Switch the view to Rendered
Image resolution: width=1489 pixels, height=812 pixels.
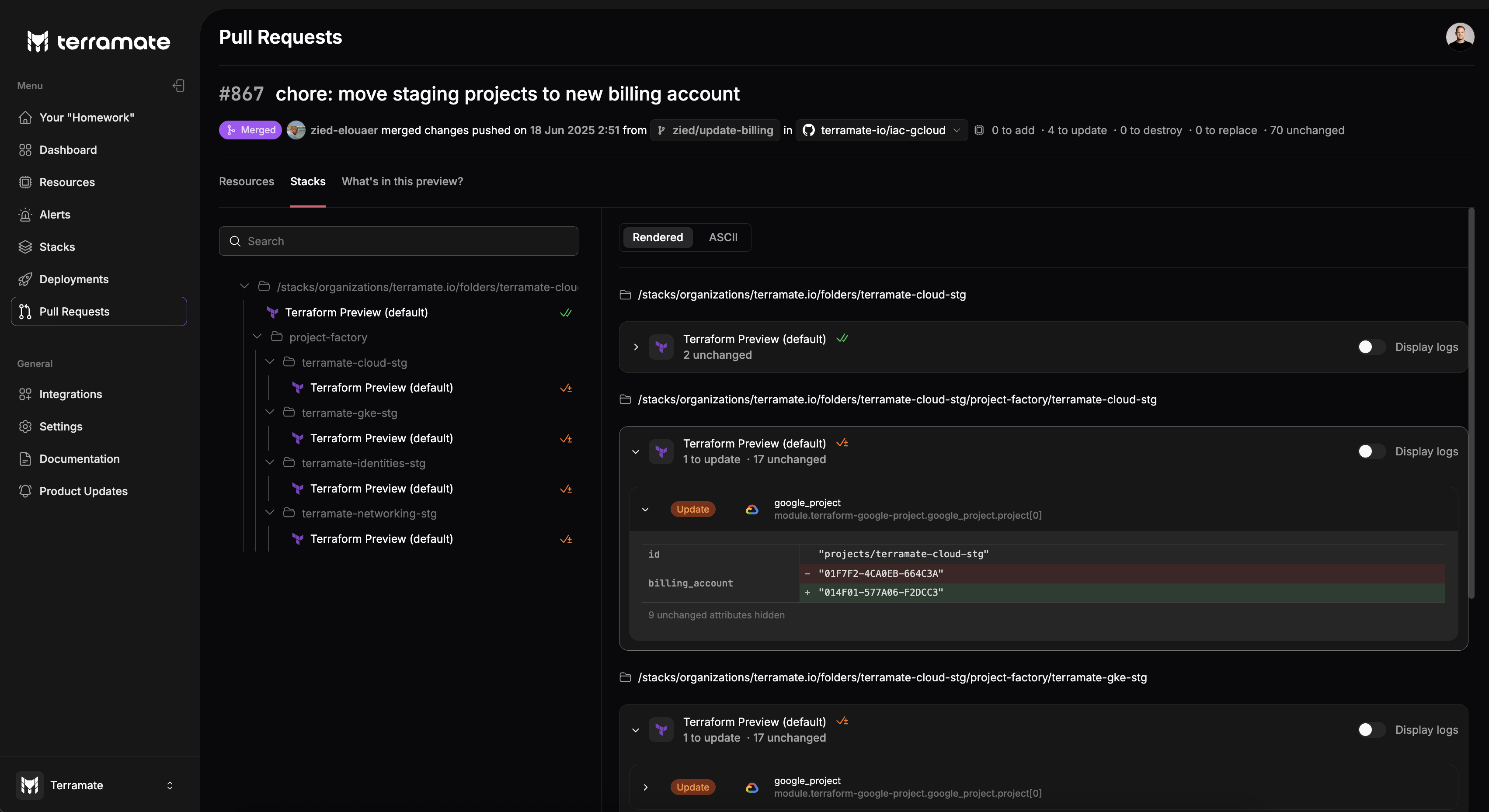pyautogui.click(x=658, y=238)
